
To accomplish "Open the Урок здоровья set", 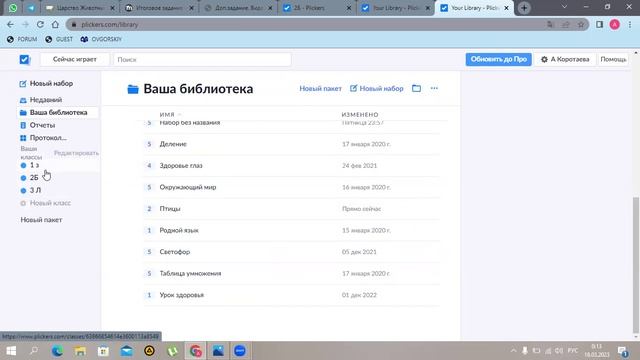I will coord(291,295).
